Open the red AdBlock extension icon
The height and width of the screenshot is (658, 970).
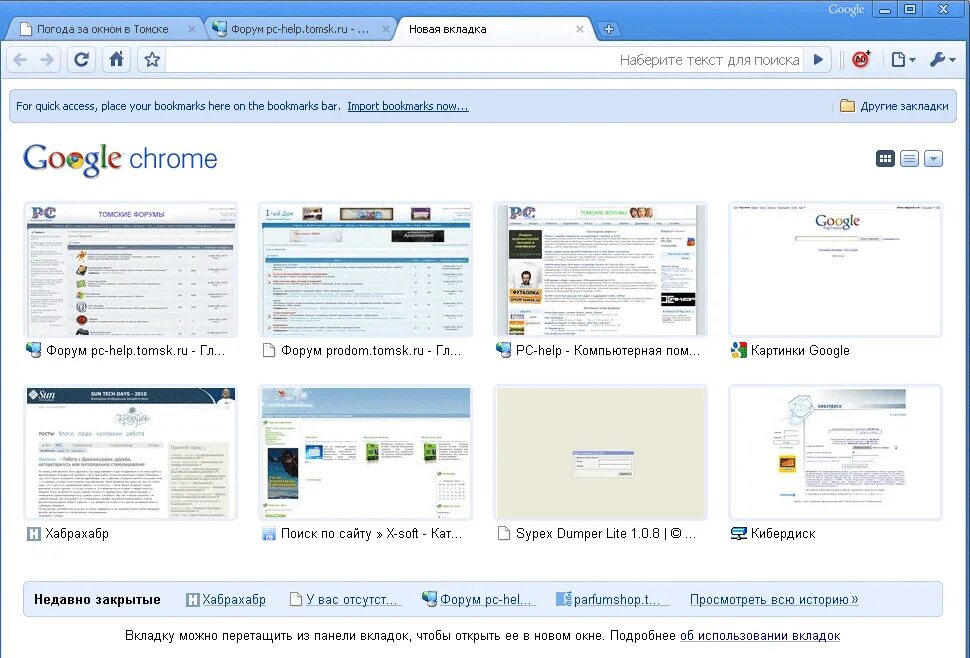click(x=861, y=59)
